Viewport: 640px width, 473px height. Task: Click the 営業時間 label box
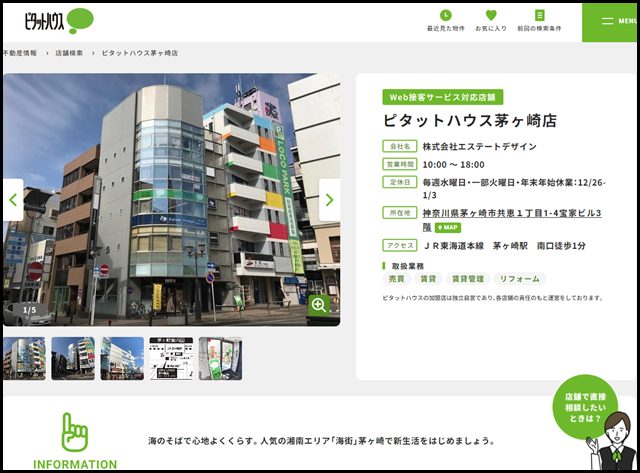[400, 164]
